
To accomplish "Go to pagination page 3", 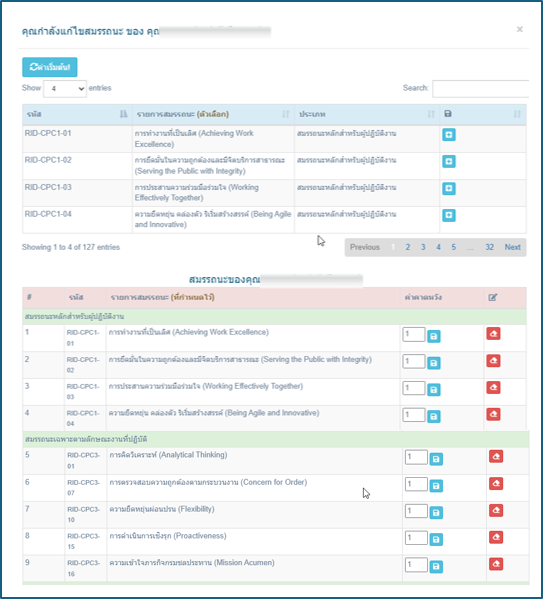I will [x=423, y=247].
